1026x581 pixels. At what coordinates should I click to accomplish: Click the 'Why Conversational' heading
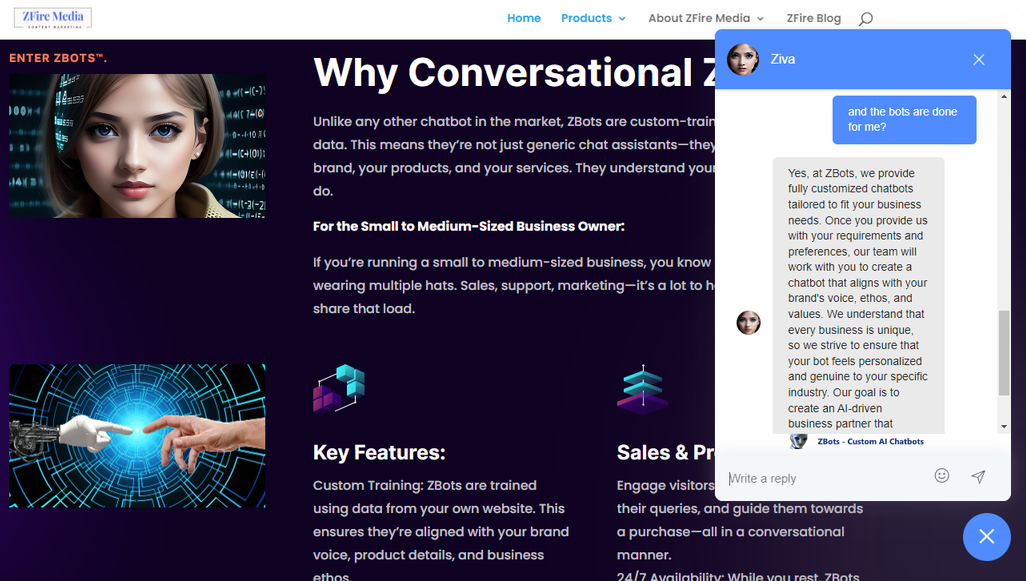click(x=514, y=72)
